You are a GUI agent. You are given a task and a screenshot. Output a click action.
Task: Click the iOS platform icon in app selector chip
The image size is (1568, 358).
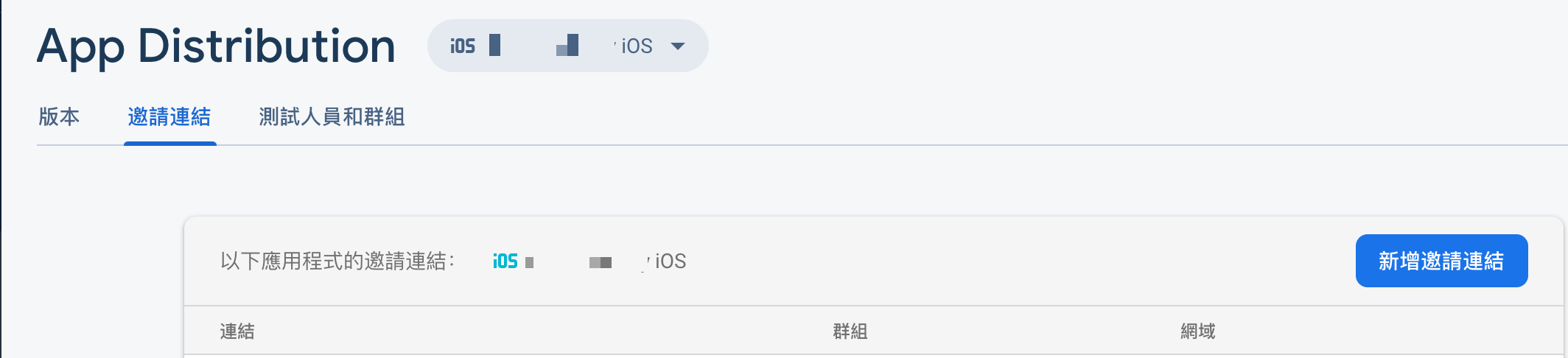(463, 46)
